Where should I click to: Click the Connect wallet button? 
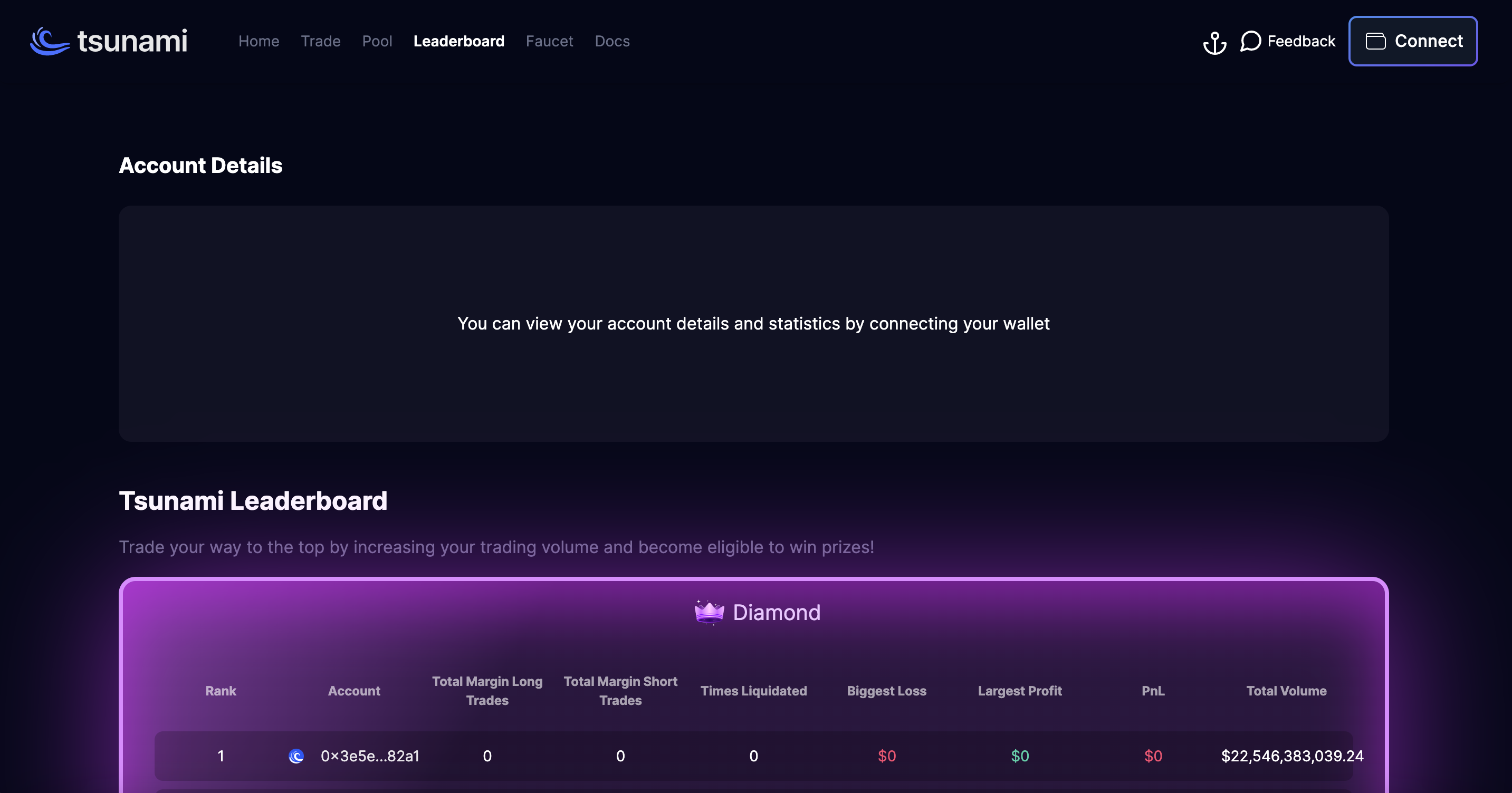[x=1413, y=41]
